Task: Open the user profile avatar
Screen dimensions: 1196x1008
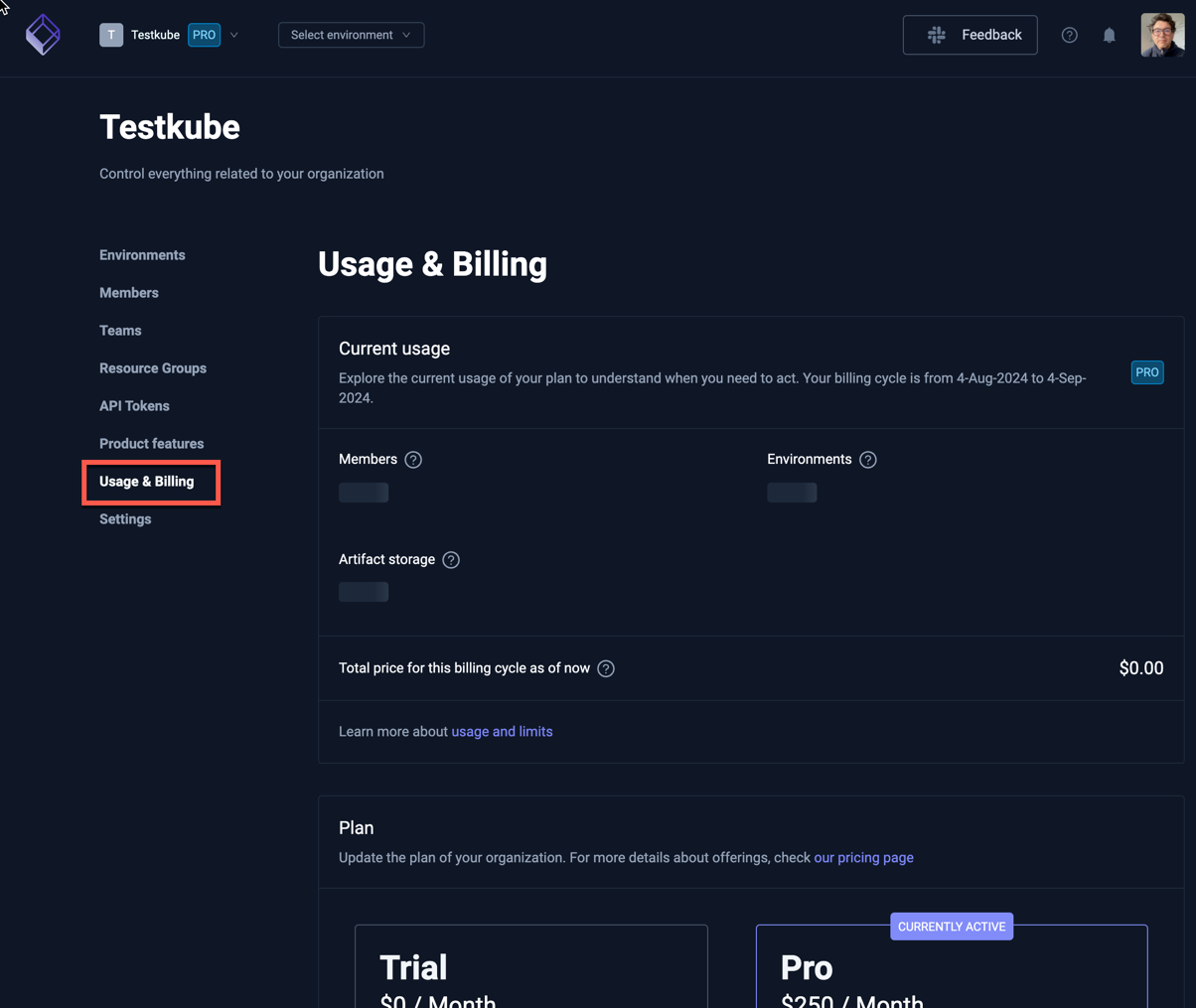Action: pyautogui.click(x=1162, y=35)
